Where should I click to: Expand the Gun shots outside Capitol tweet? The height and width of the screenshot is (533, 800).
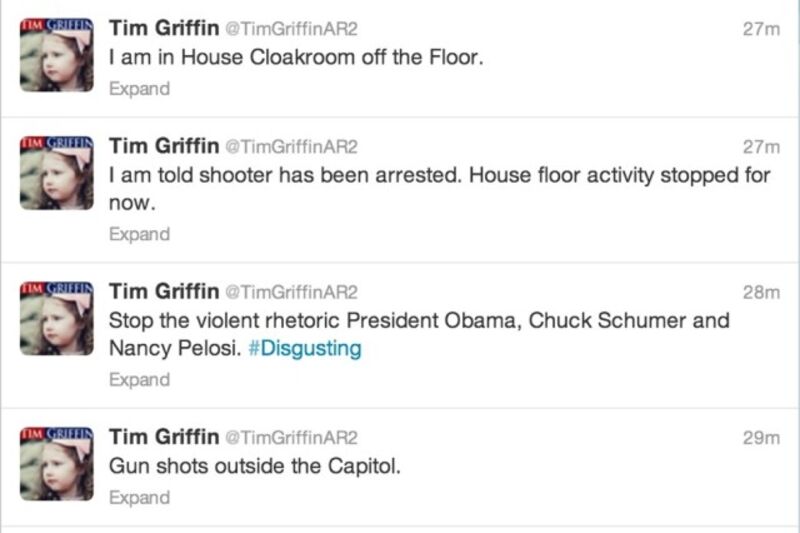(x=139, y=497)
